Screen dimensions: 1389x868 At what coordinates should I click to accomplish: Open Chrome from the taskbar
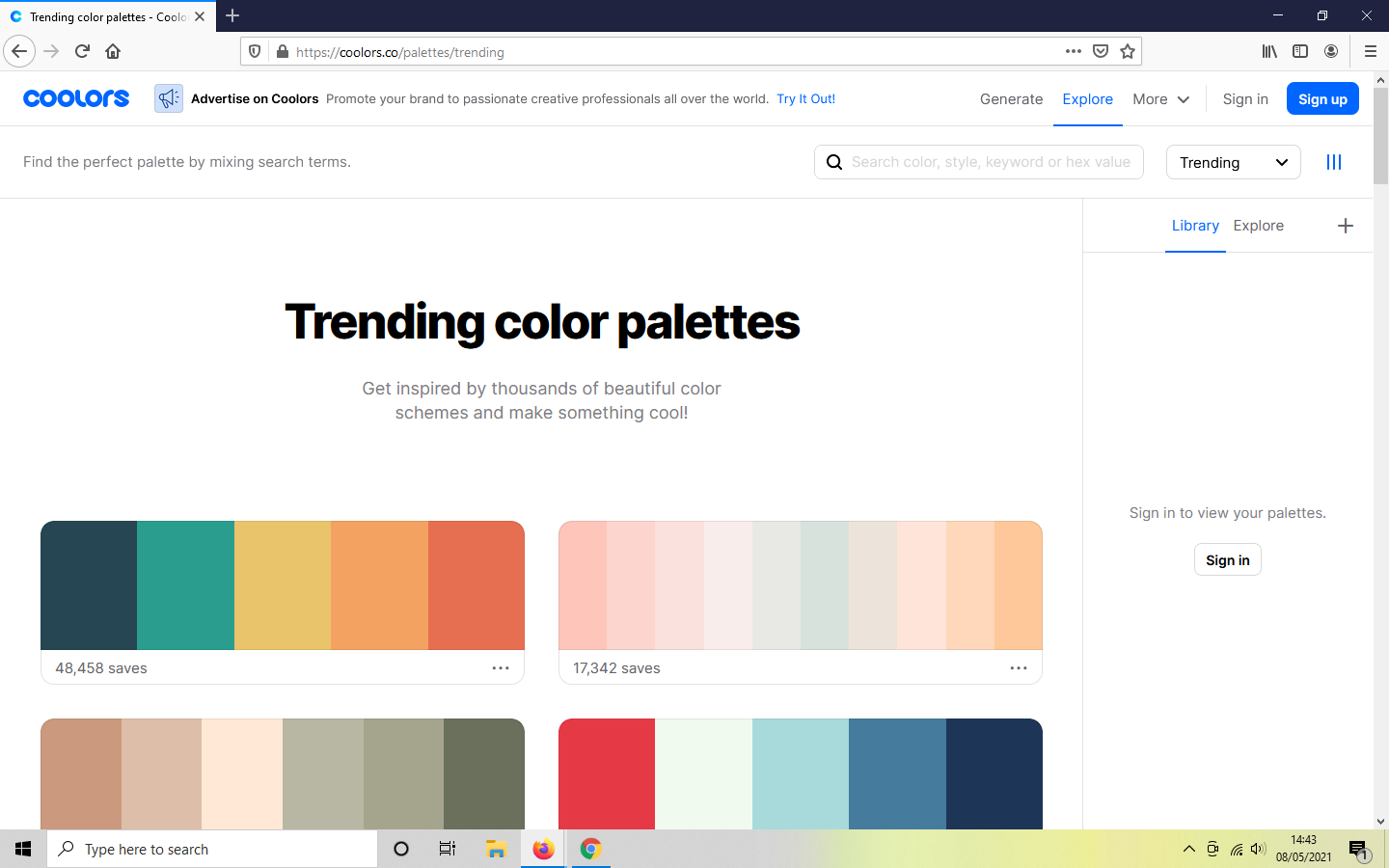[589, 849]
